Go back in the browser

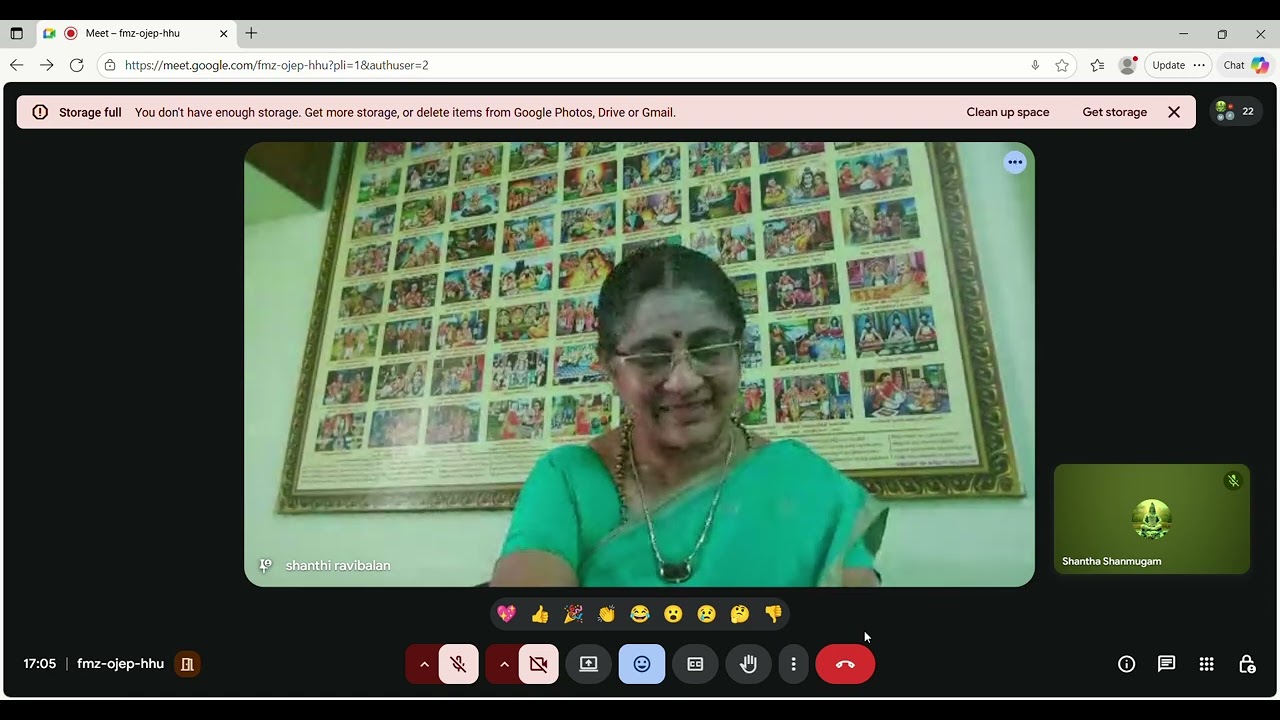click(17, 65)
